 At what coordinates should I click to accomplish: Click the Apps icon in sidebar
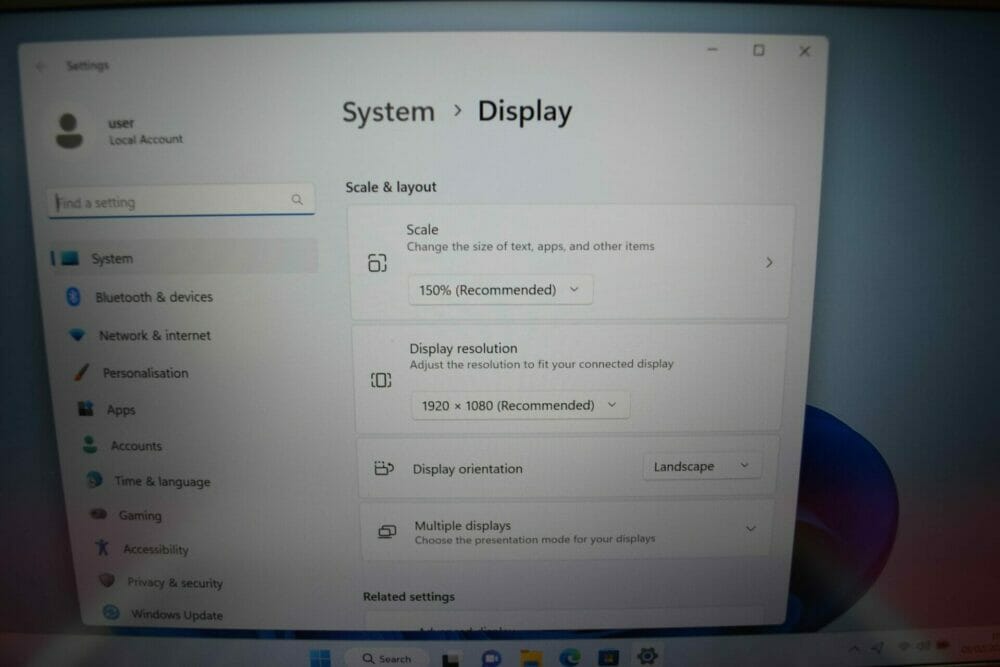[x=85, y=409]
